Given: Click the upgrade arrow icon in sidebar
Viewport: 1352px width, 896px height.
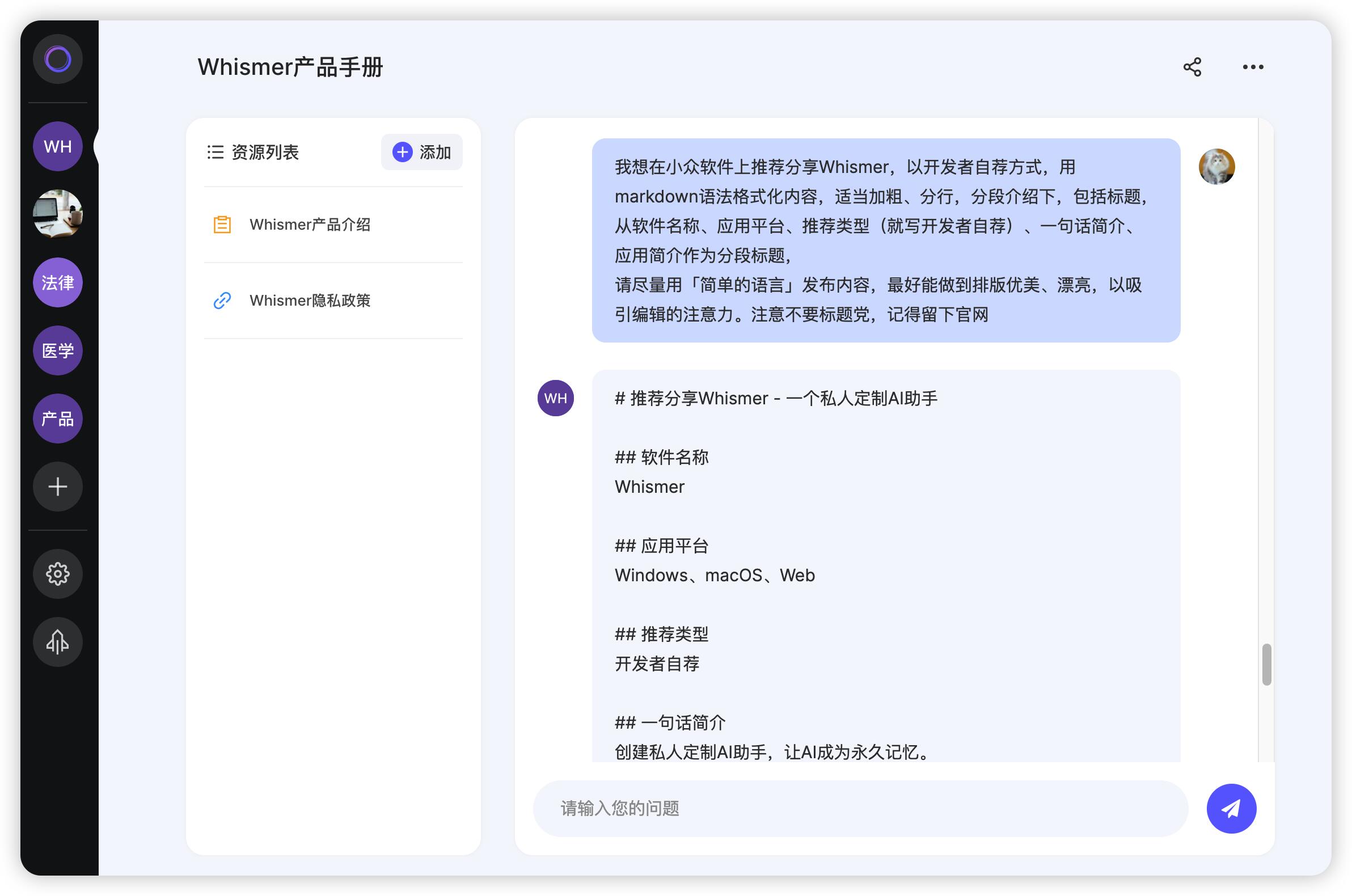Looking at the screenshot, I should tap(58, 642).
